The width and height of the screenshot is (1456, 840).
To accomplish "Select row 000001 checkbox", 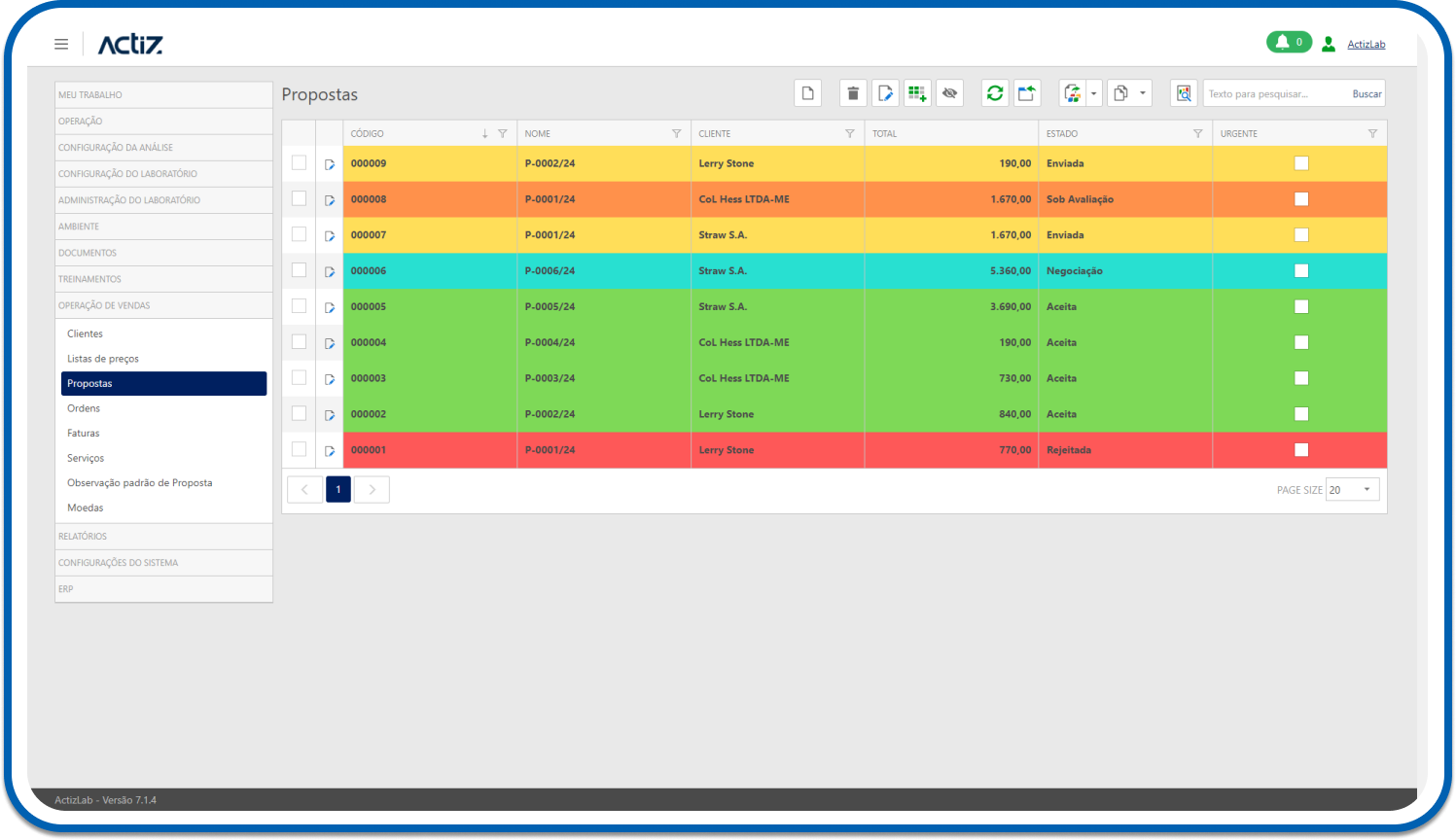I will pos(299,449).
